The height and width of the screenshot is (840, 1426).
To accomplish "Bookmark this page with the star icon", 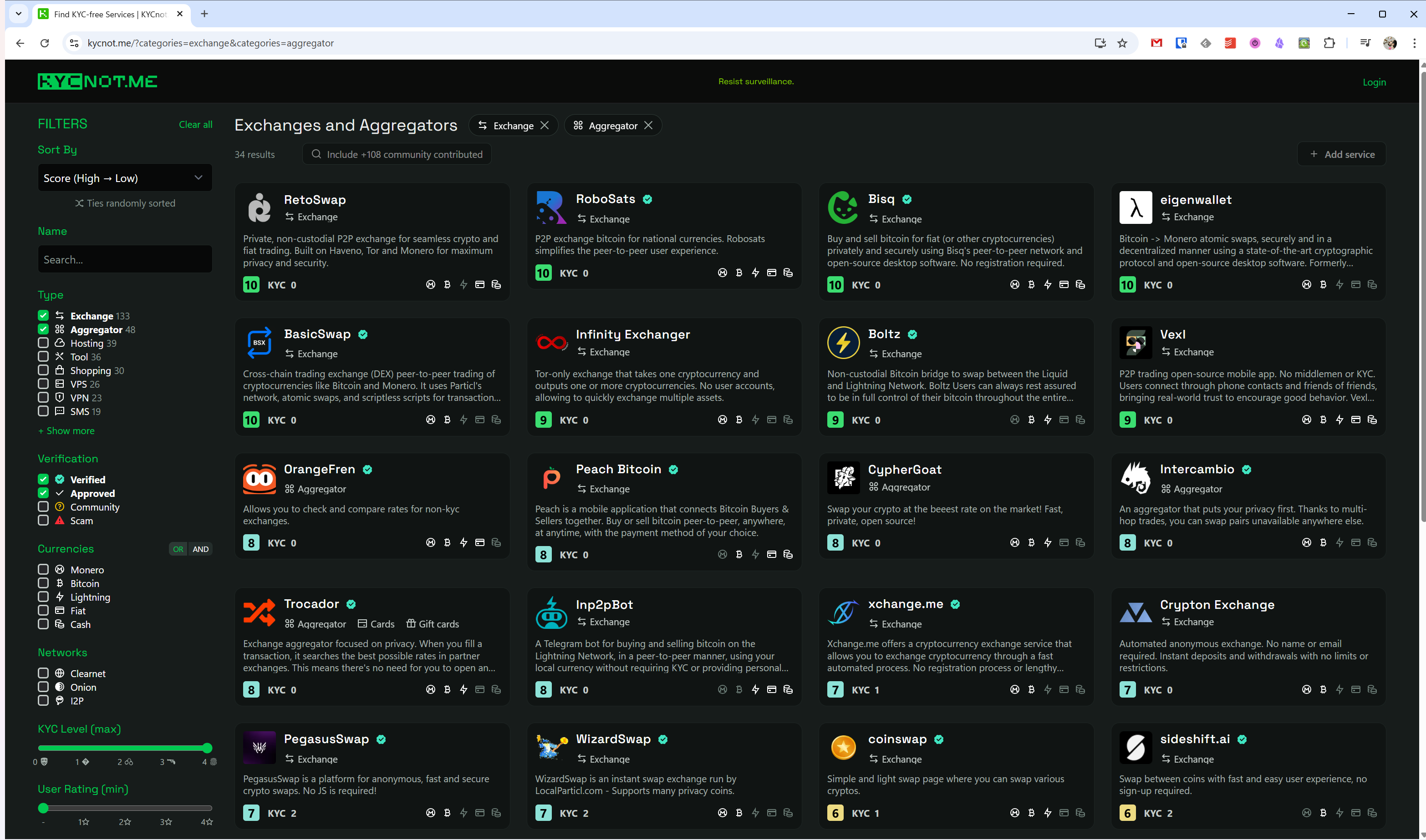I will (1122, 43).
